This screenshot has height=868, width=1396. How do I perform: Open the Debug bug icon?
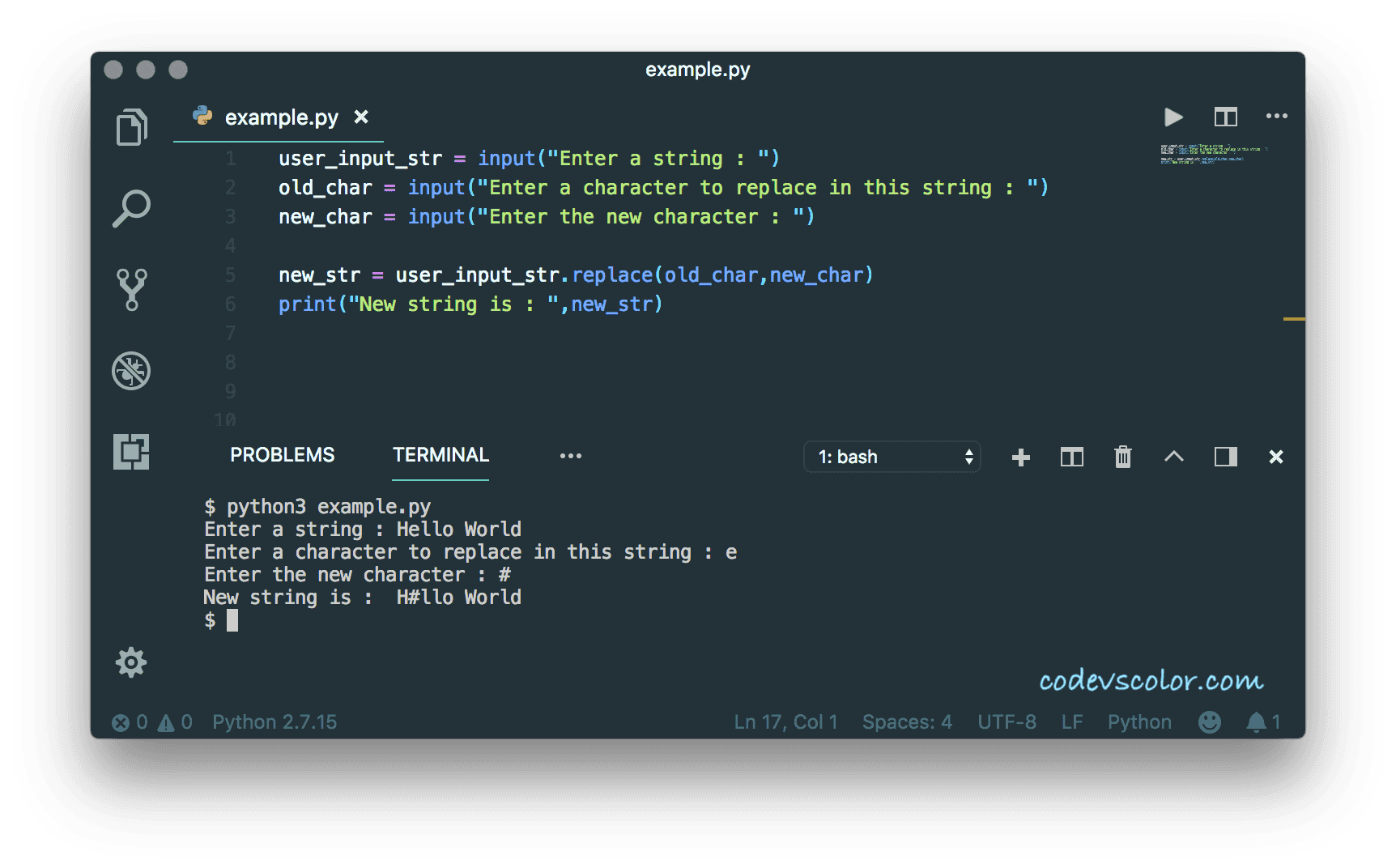coord(131,371)
